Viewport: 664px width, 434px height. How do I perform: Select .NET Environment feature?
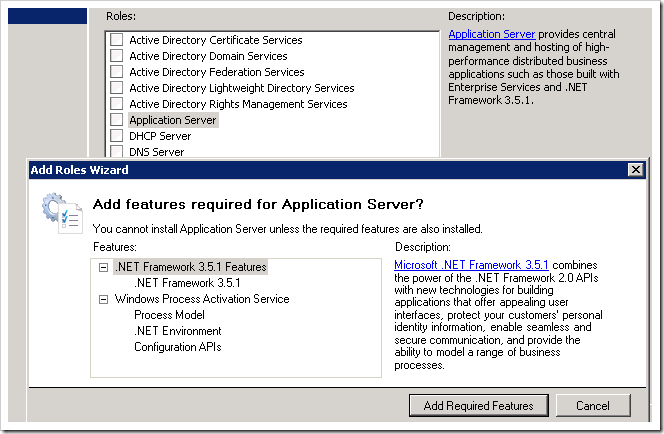(178, 331)
